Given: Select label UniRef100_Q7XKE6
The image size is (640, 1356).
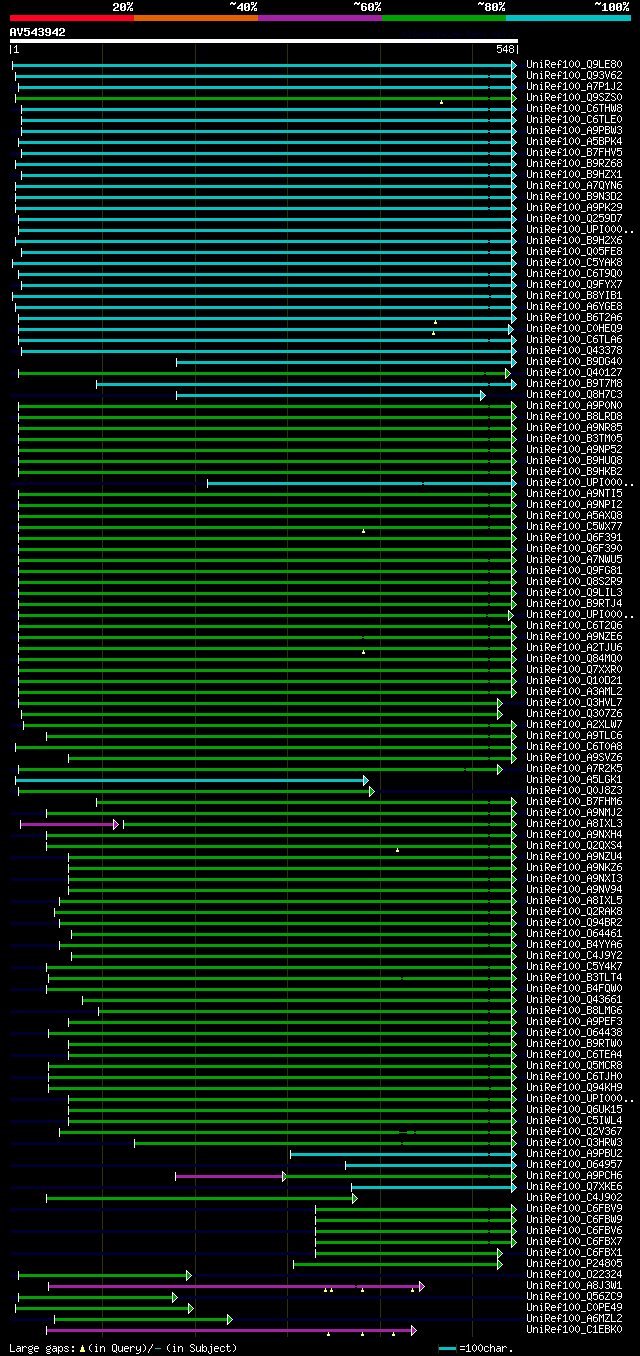Looking at the screenshot, I should click(x=574, y=1187).
